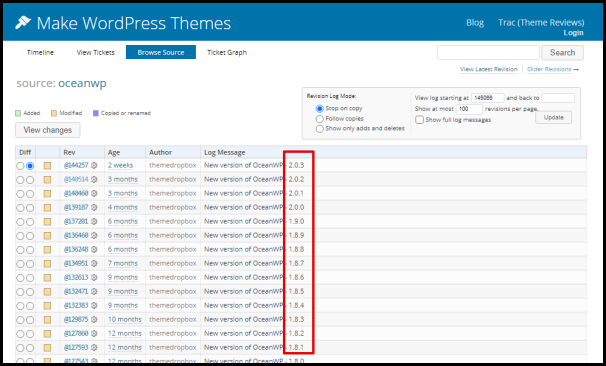Screen dimensions: 606x366
Task: Click the Modified square icon in 2.0.1 row
Action: pyautogui.click(x=47, y=194)
